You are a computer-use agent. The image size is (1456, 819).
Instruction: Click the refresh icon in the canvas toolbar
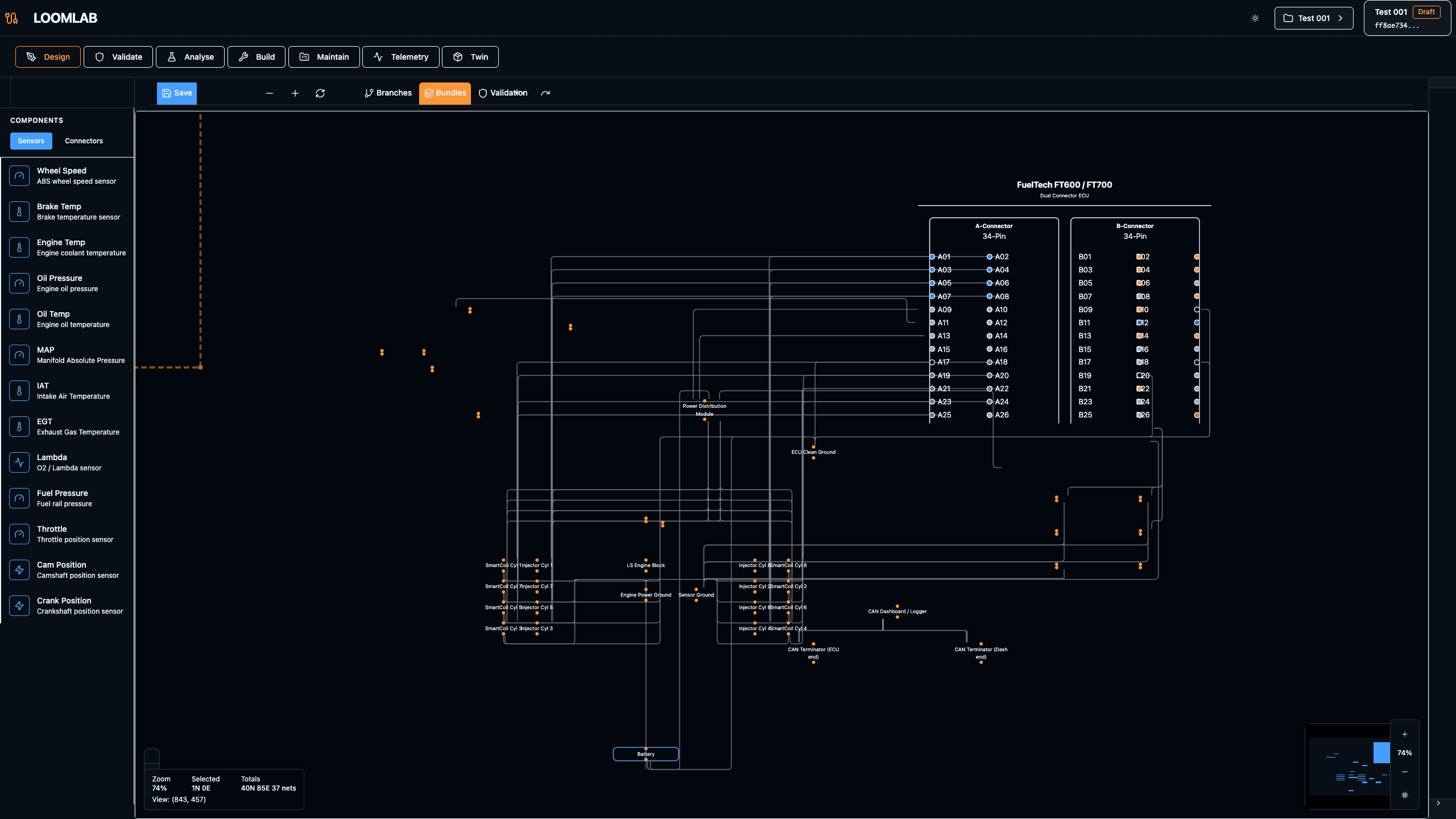pos(320,93)
